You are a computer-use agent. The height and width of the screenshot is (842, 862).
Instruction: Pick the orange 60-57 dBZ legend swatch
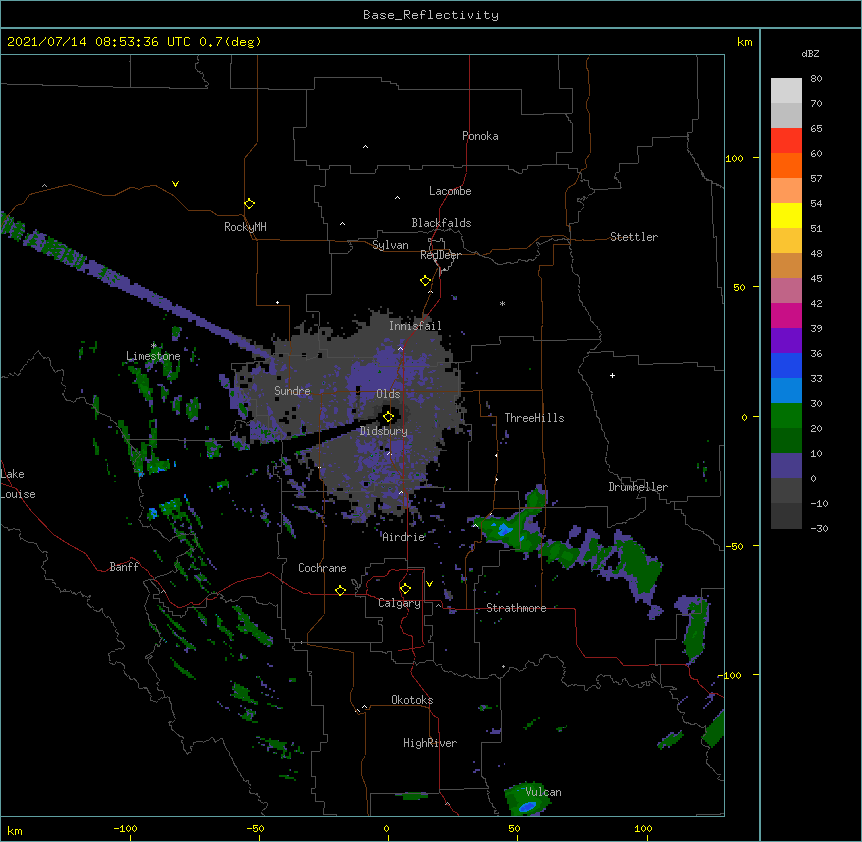pos(786,165)
